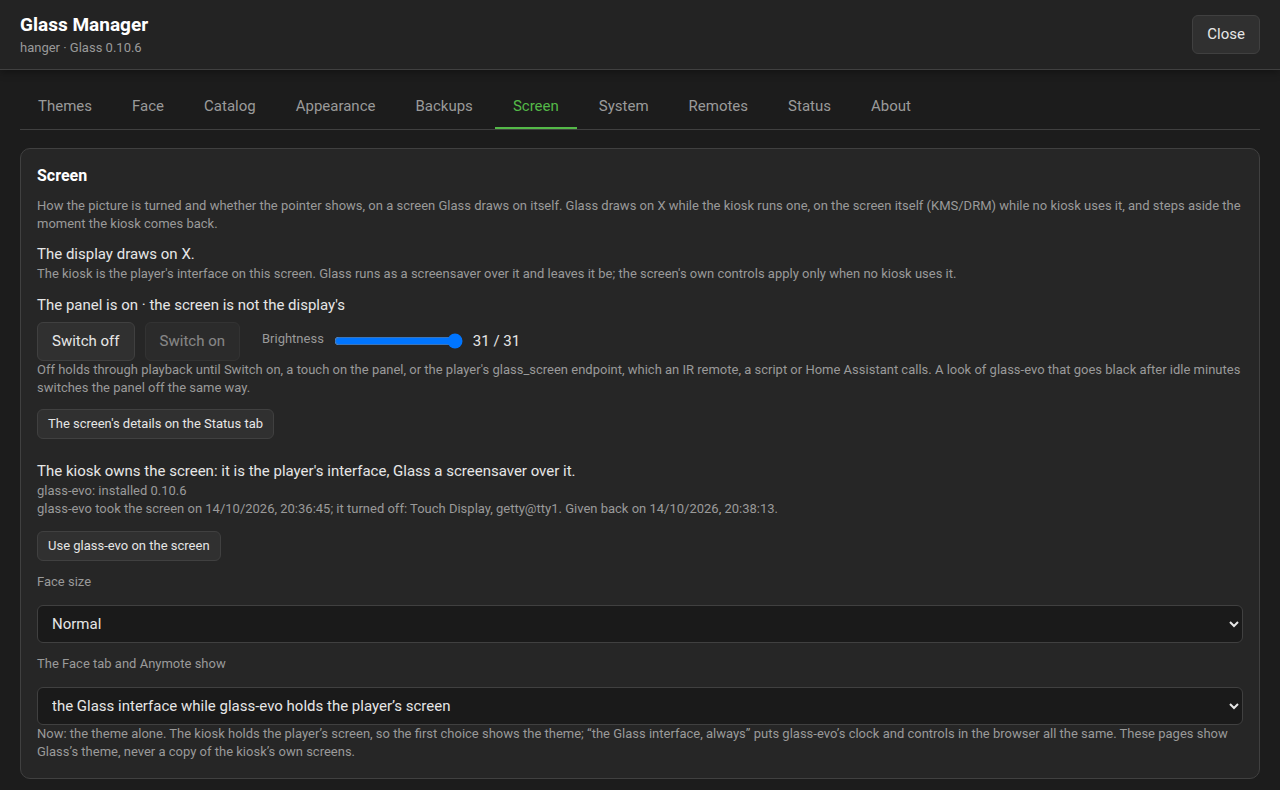Screen dimensions: 1280x790
Task: Click the Glass Manager title
Action: coord(84,25)
